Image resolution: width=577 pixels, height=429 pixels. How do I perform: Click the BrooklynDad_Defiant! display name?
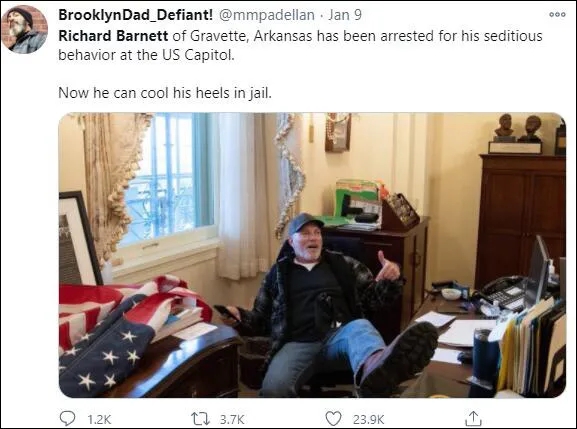pyautogui.click(x=135, y=15)
